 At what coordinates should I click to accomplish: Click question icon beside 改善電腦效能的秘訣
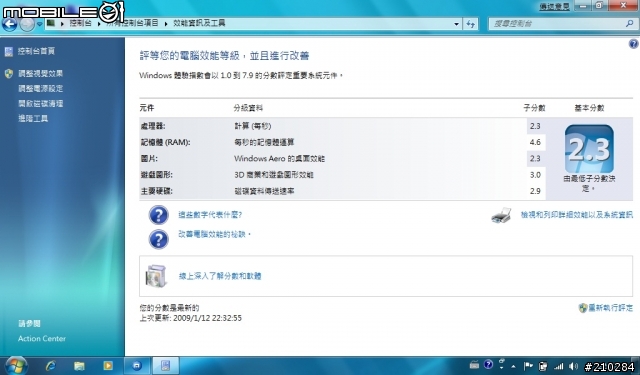tap(158, 239)
